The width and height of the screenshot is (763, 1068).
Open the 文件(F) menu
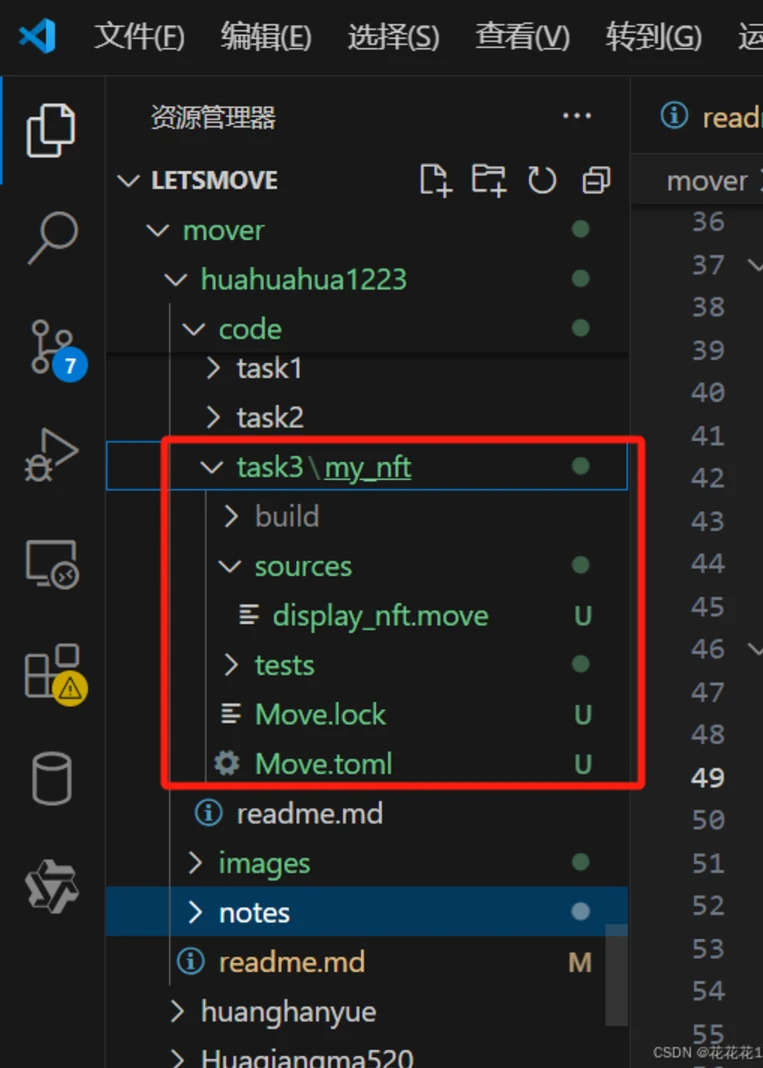tap(139, 37)
